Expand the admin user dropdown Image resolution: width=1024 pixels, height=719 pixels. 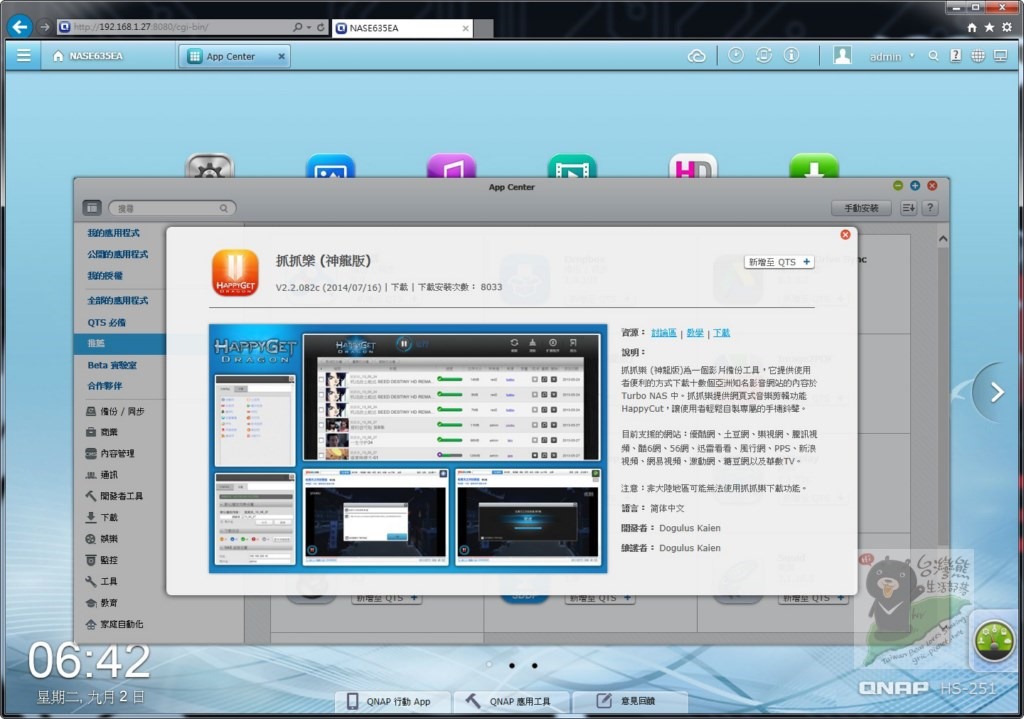click(x=891, y=57)
